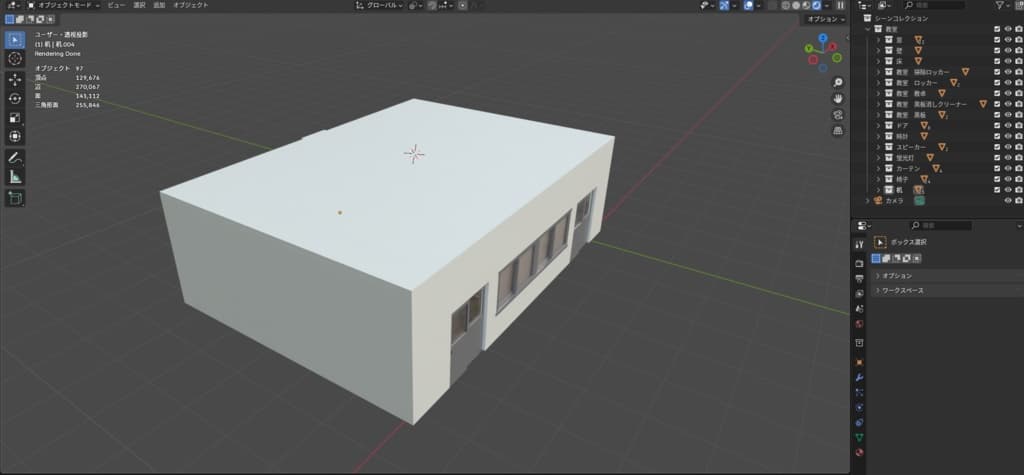Select the Rotate tool in the toolbar
The image size is (1024, 475).
pos(15,98)
